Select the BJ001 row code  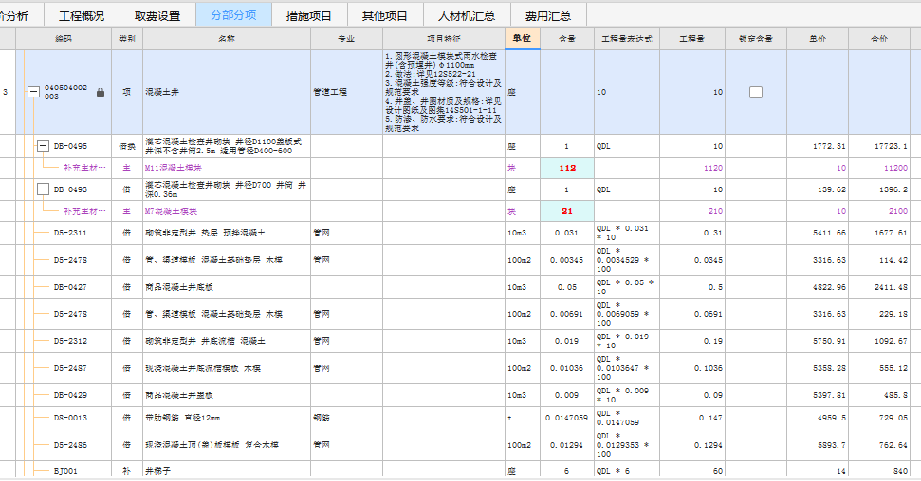coord(65,471)
